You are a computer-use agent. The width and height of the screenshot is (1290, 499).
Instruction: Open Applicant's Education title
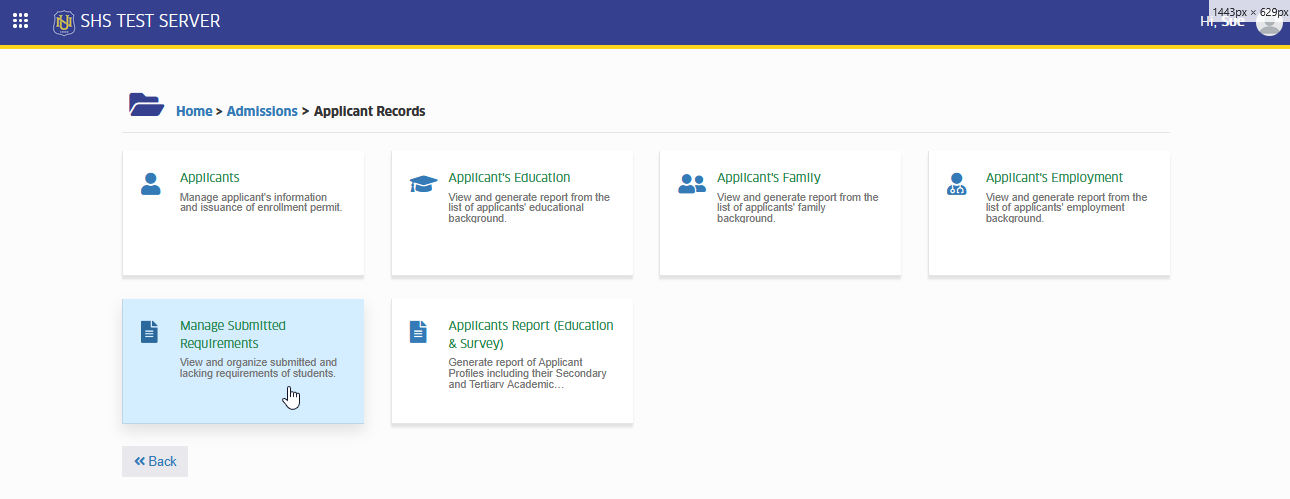(509, 177)
